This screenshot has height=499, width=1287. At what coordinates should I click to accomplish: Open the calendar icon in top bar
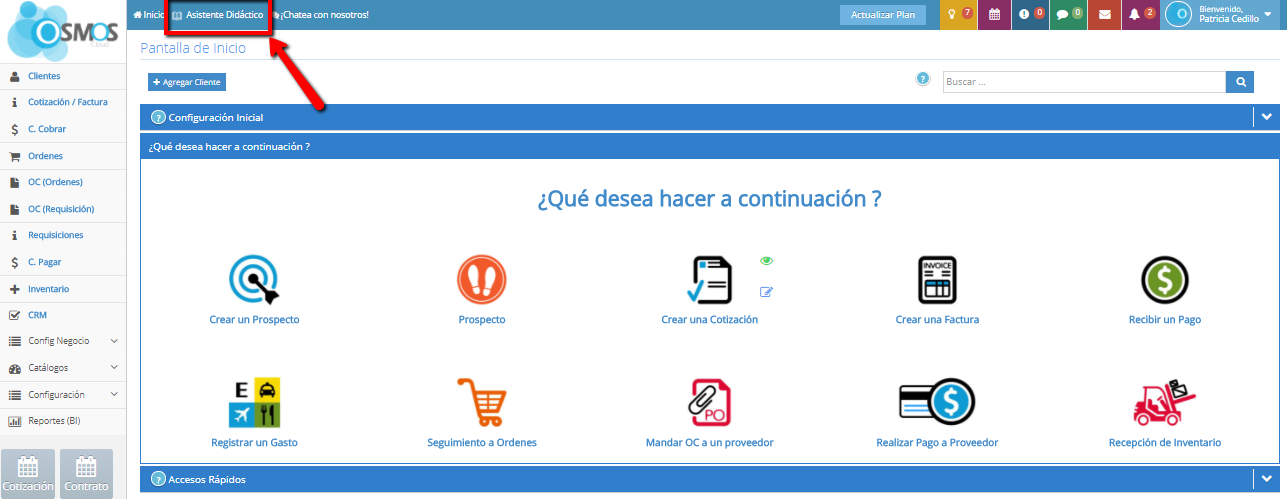994,14
